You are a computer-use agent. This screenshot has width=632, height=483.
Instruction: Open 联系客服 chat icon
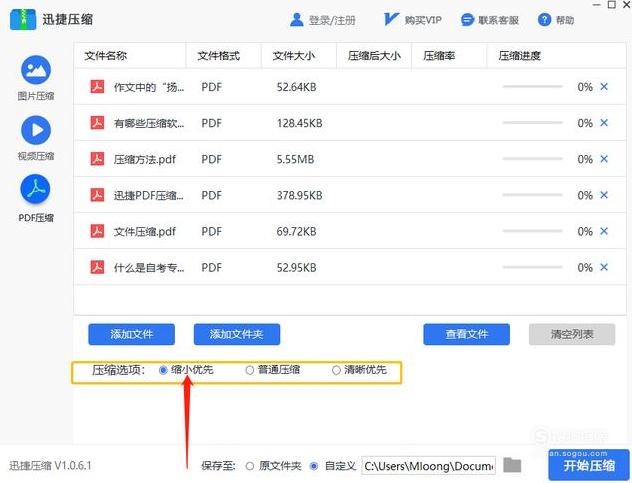click(467, 19)
